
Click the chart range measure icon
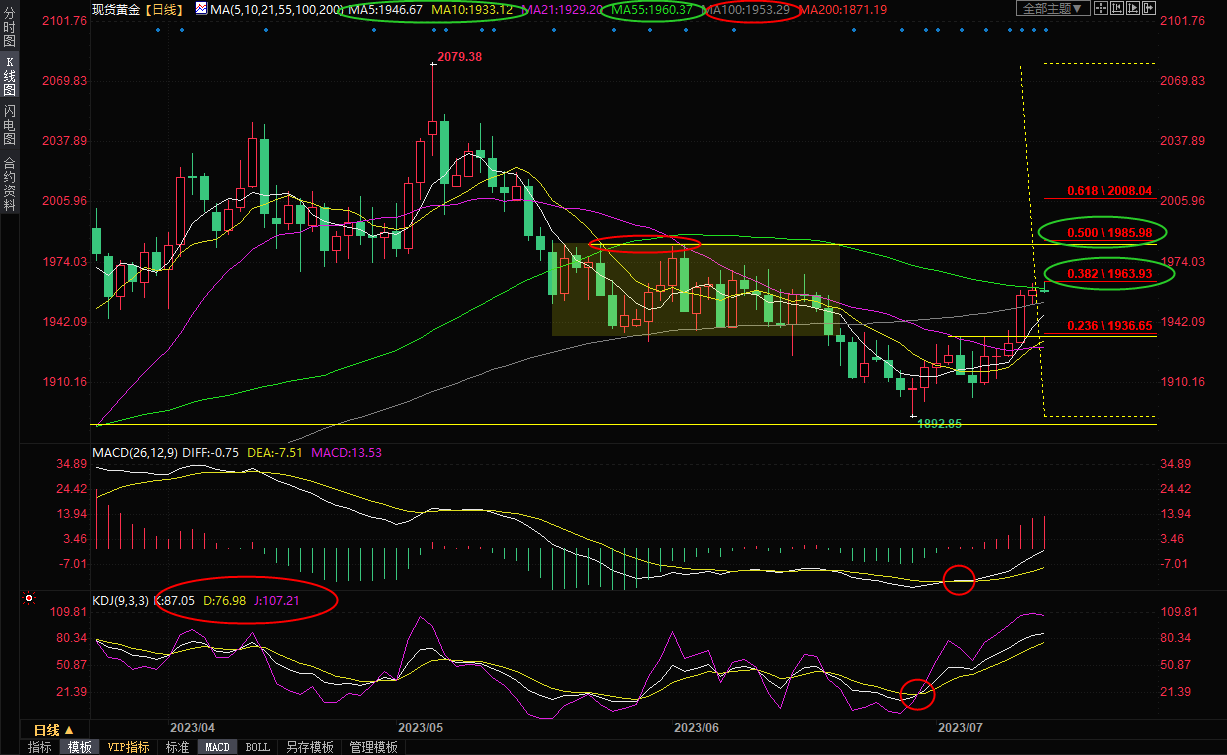tap(1119, 8)
